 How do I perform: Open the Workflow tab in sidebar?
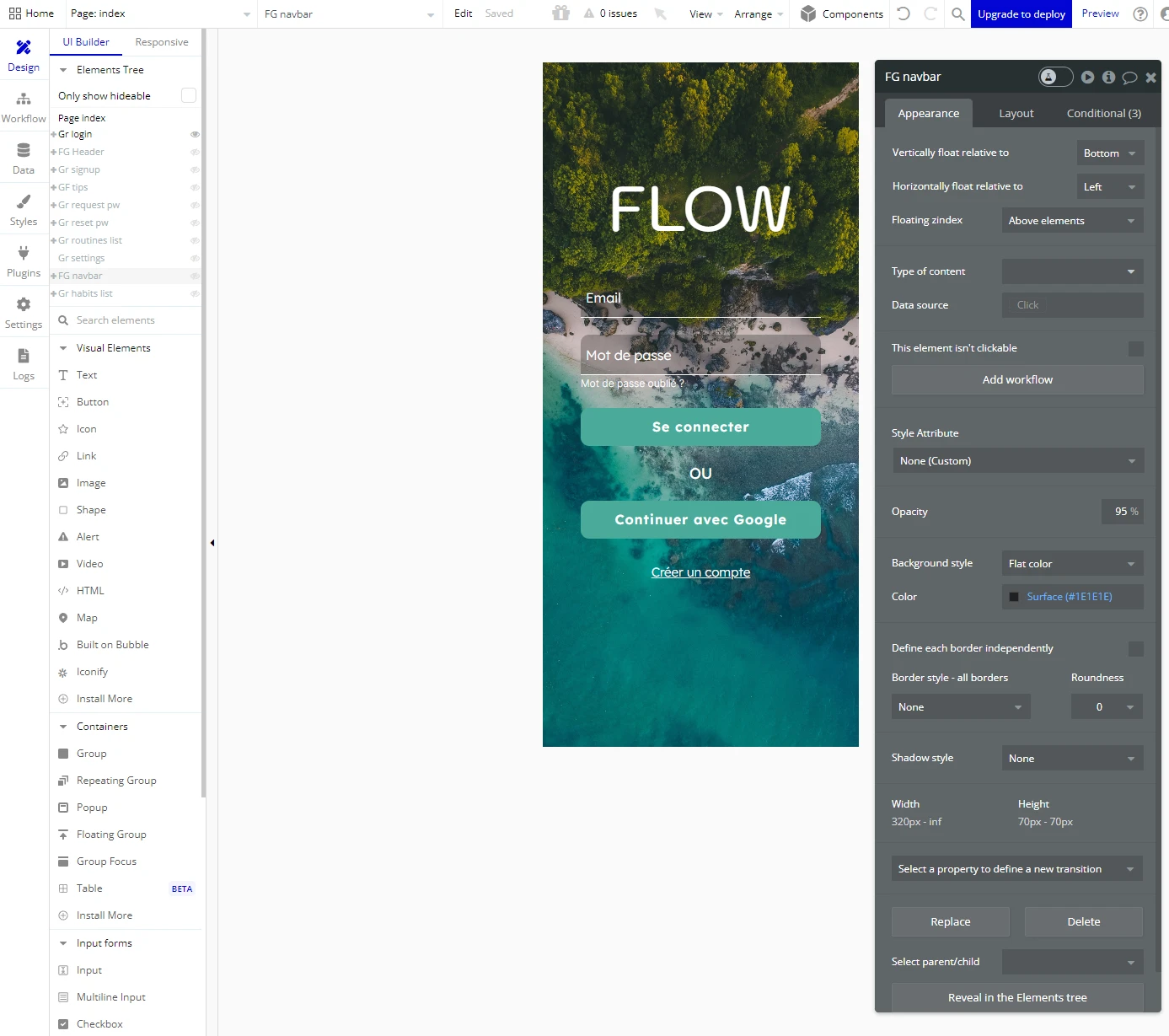click(24, 108)
